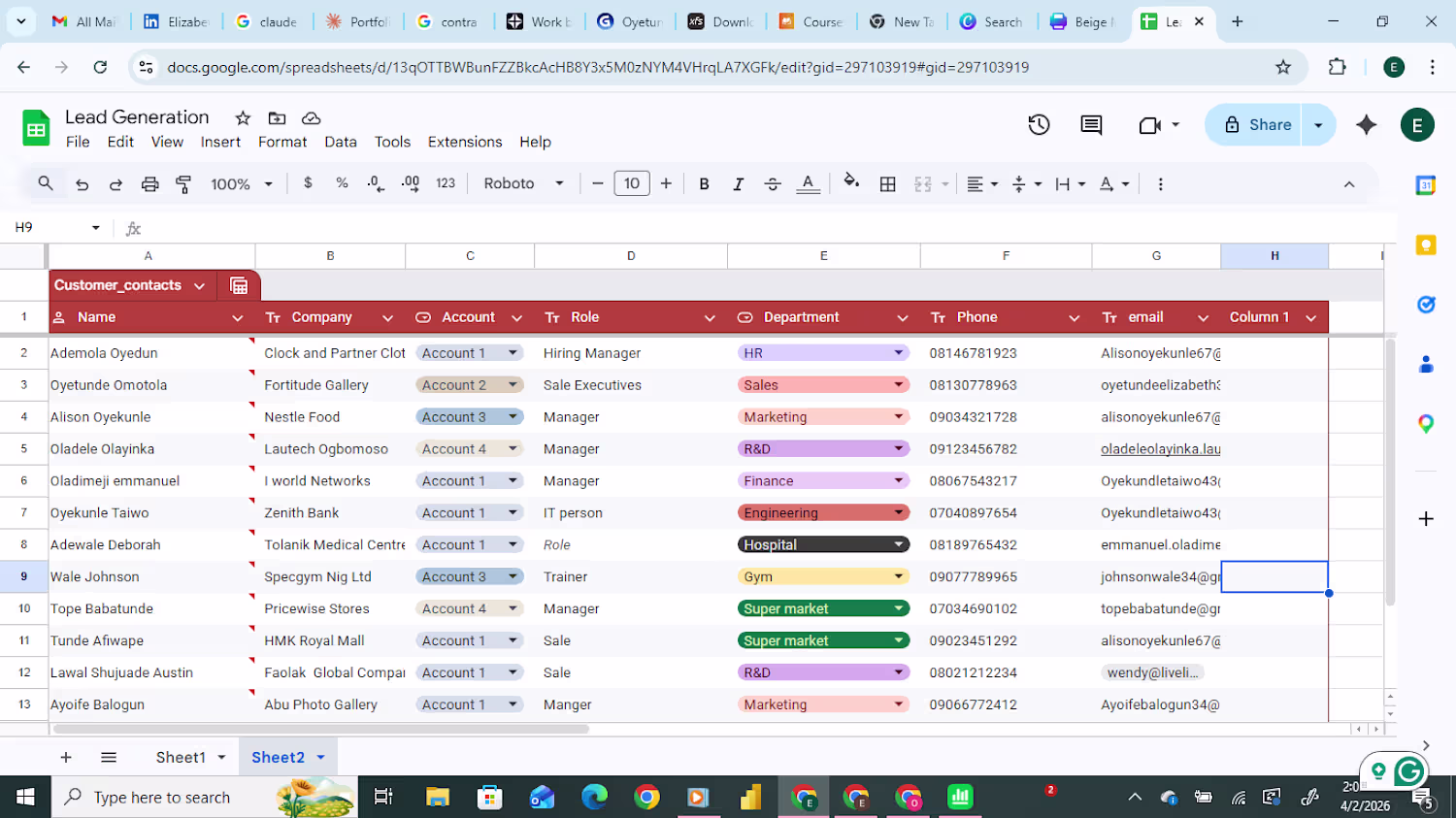Click the Paint format roller icon
Screen dimensions: 1456x818
click(x=183, y=183)
